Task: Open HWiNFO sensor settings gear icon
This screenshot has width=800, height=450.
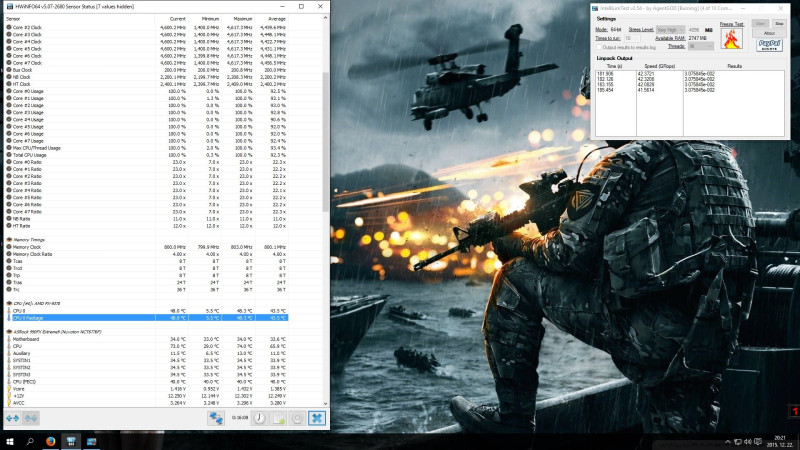Action: tap(297, 418)
